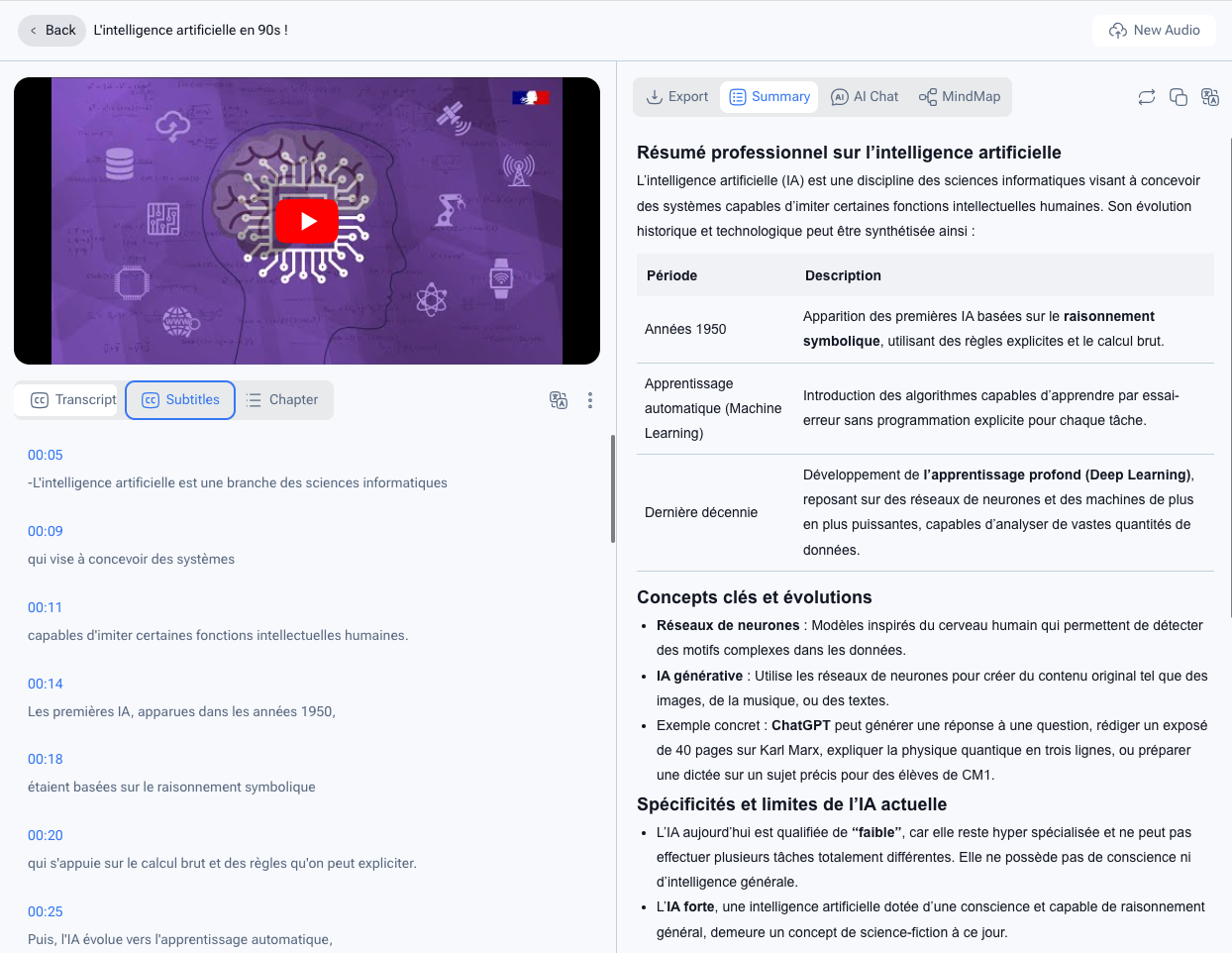Jump to timestamp 00:05

click(46, 455)
